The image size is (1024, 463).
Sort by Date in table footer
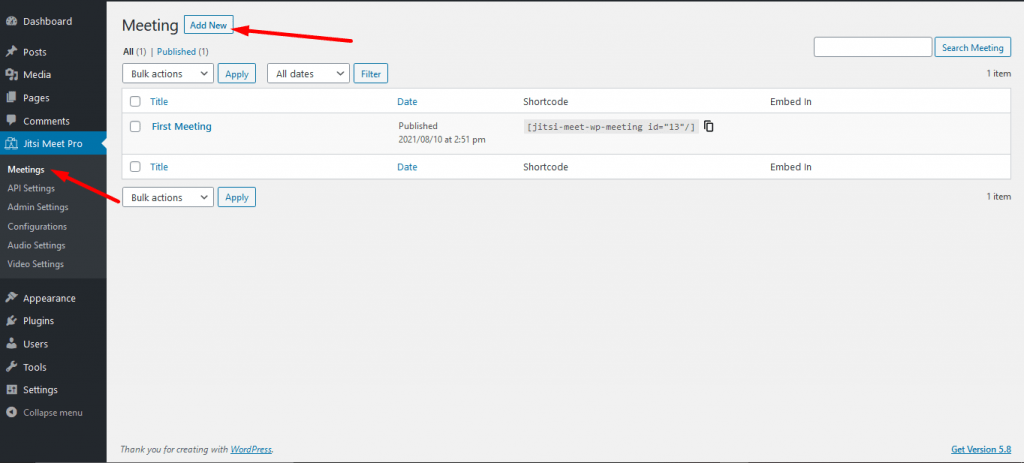[407, 167]
